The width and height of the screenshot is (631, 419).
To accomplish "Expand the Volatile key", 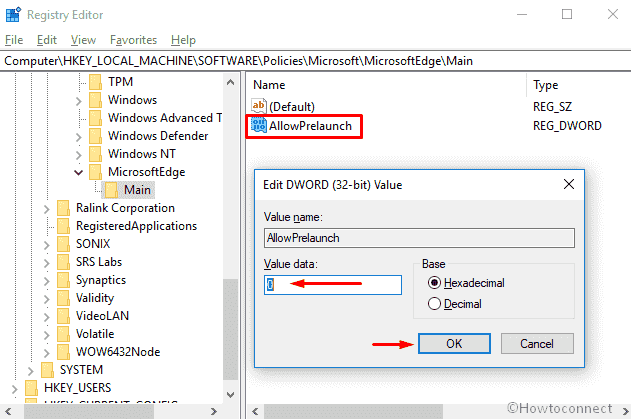I will pos(47,335).
